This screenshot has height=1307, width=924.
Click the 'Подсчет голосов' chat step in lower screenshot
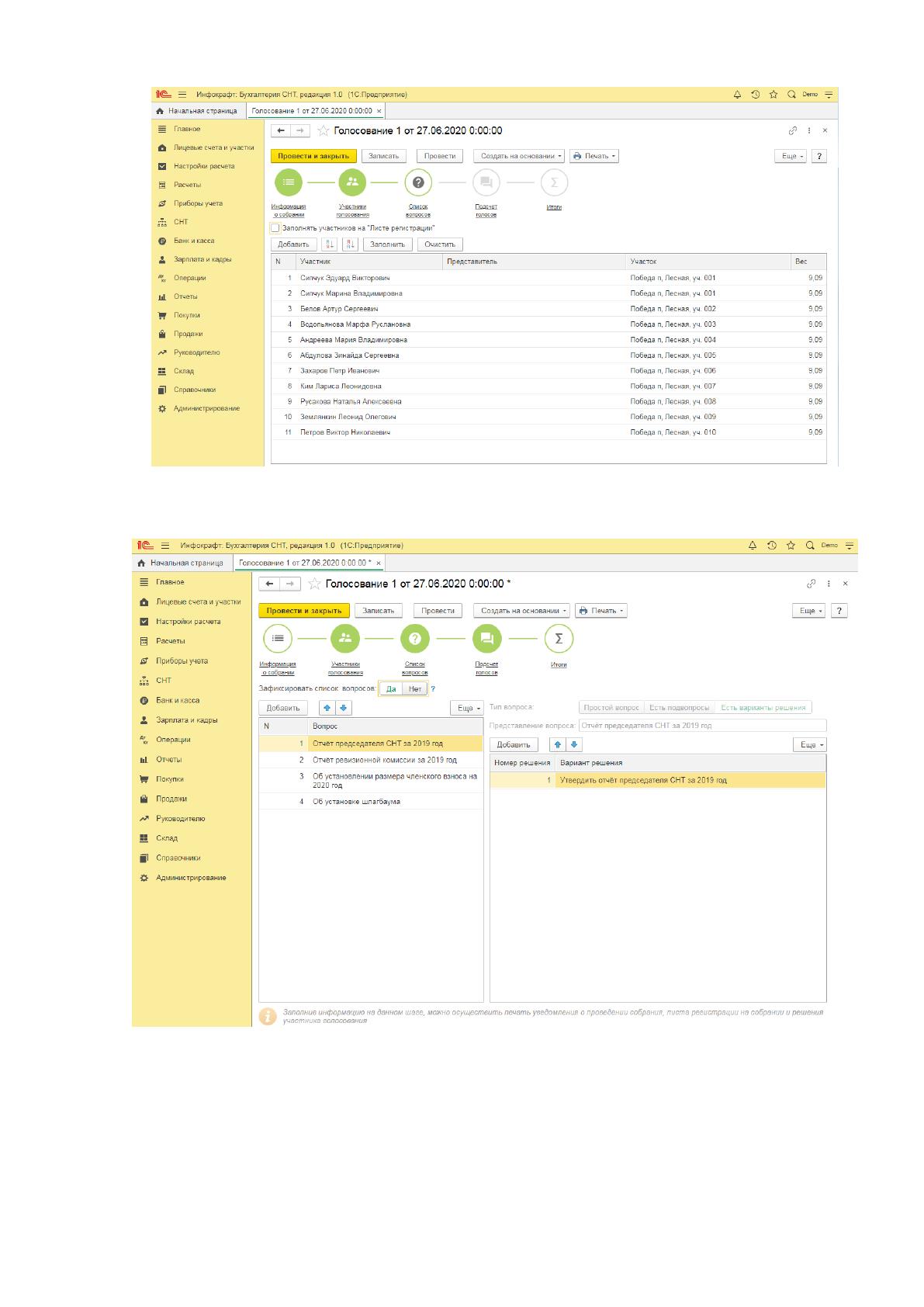tap(487, 639)
